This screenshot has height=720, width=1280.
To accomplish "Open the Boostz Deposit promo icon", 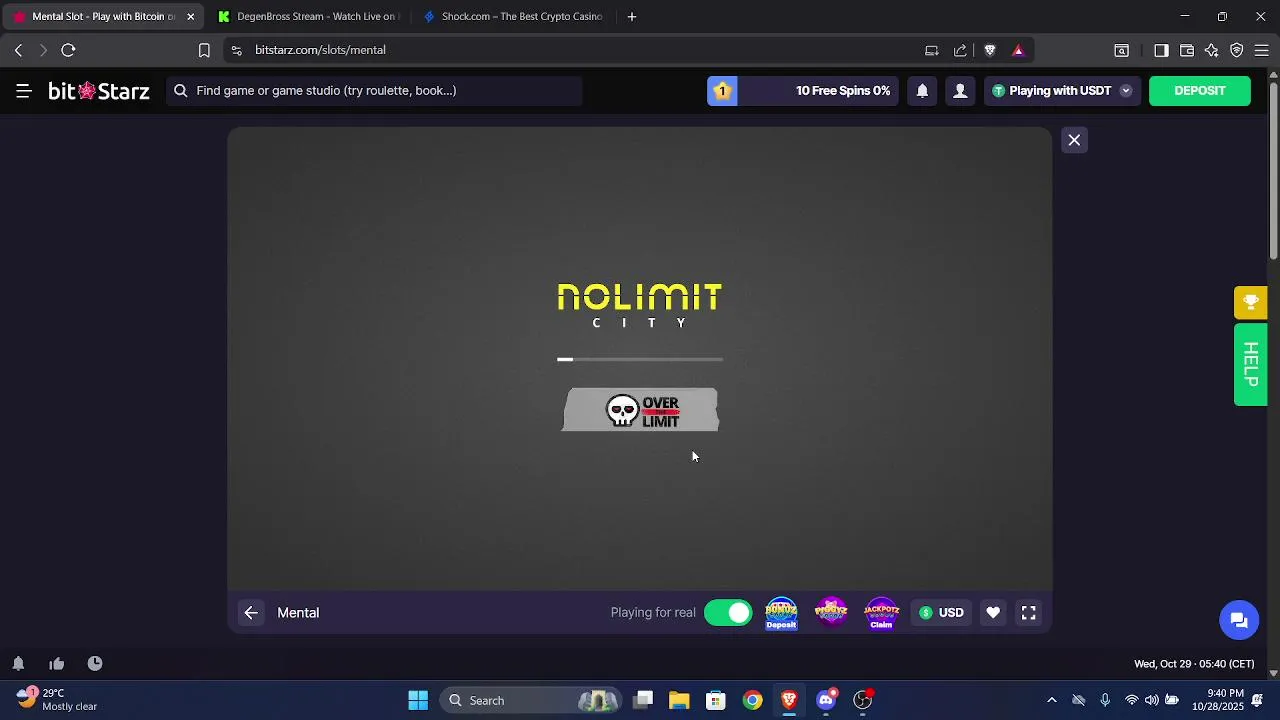I will coord(781,613).
